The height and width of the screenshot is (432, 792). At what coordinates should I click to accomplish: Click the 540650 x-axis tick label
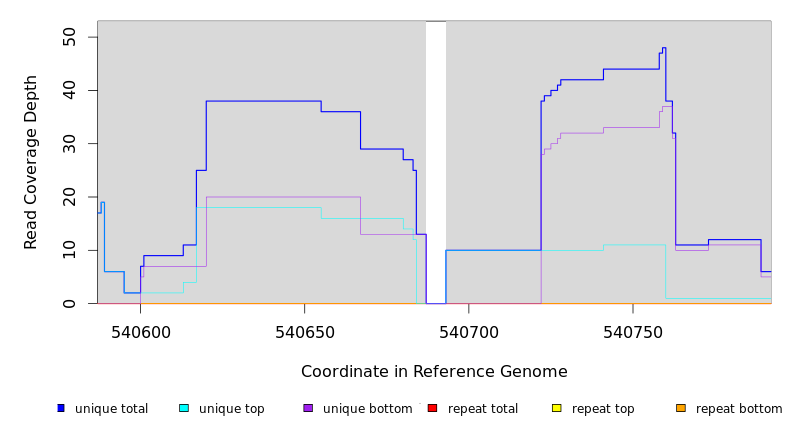pos(304,331)
